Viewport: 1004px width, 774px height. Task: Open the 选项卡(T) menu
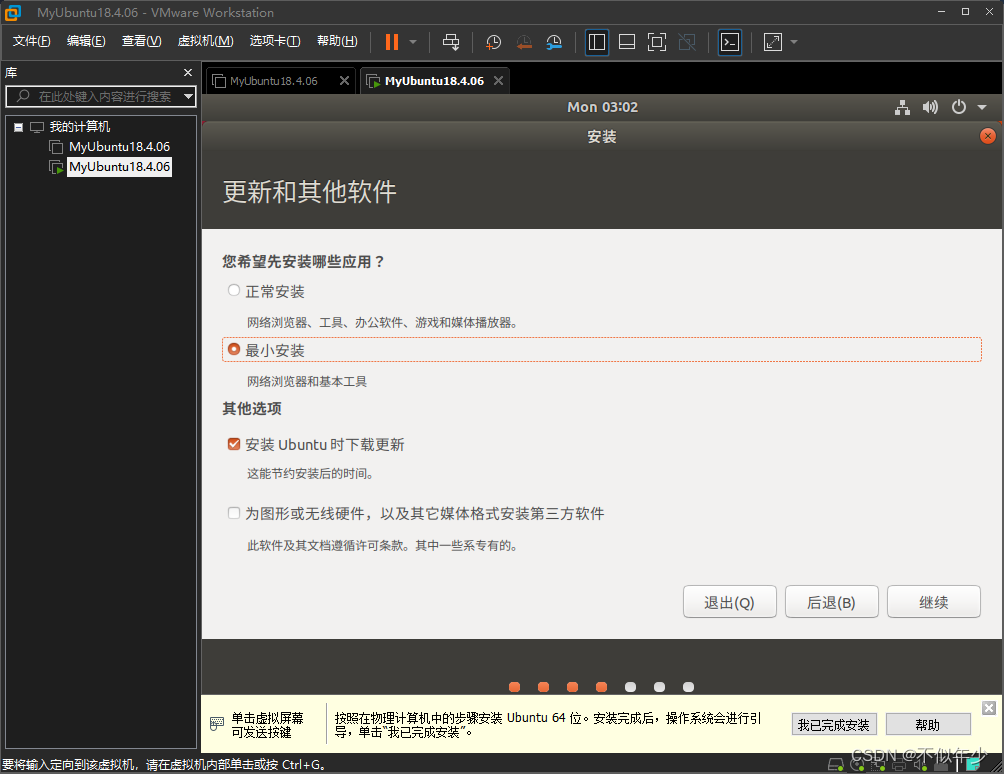275,41
